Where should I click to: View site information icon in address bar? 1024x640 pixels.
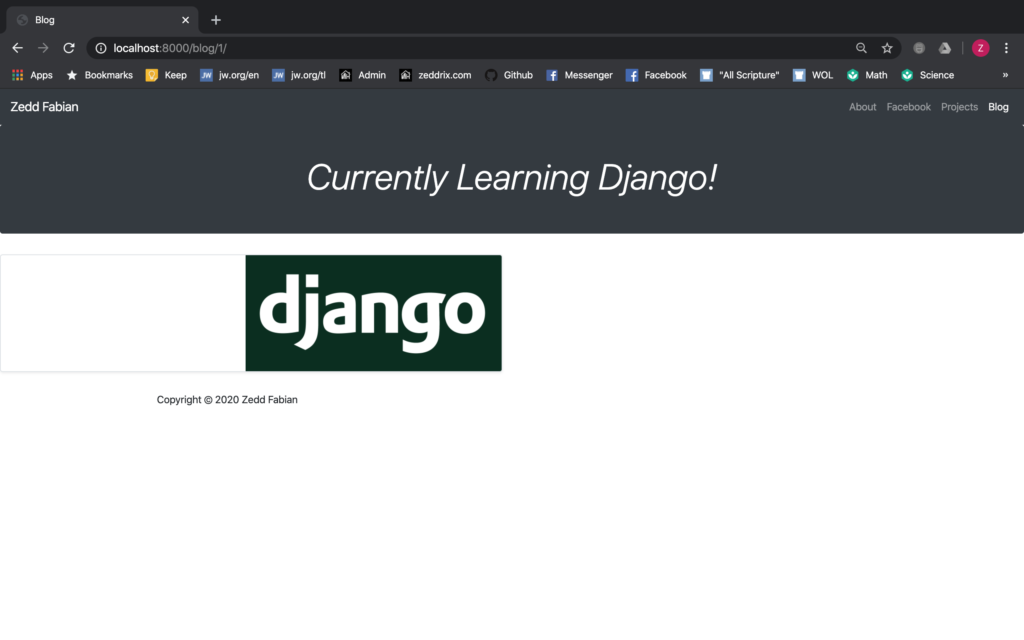(x=101, y=48)
